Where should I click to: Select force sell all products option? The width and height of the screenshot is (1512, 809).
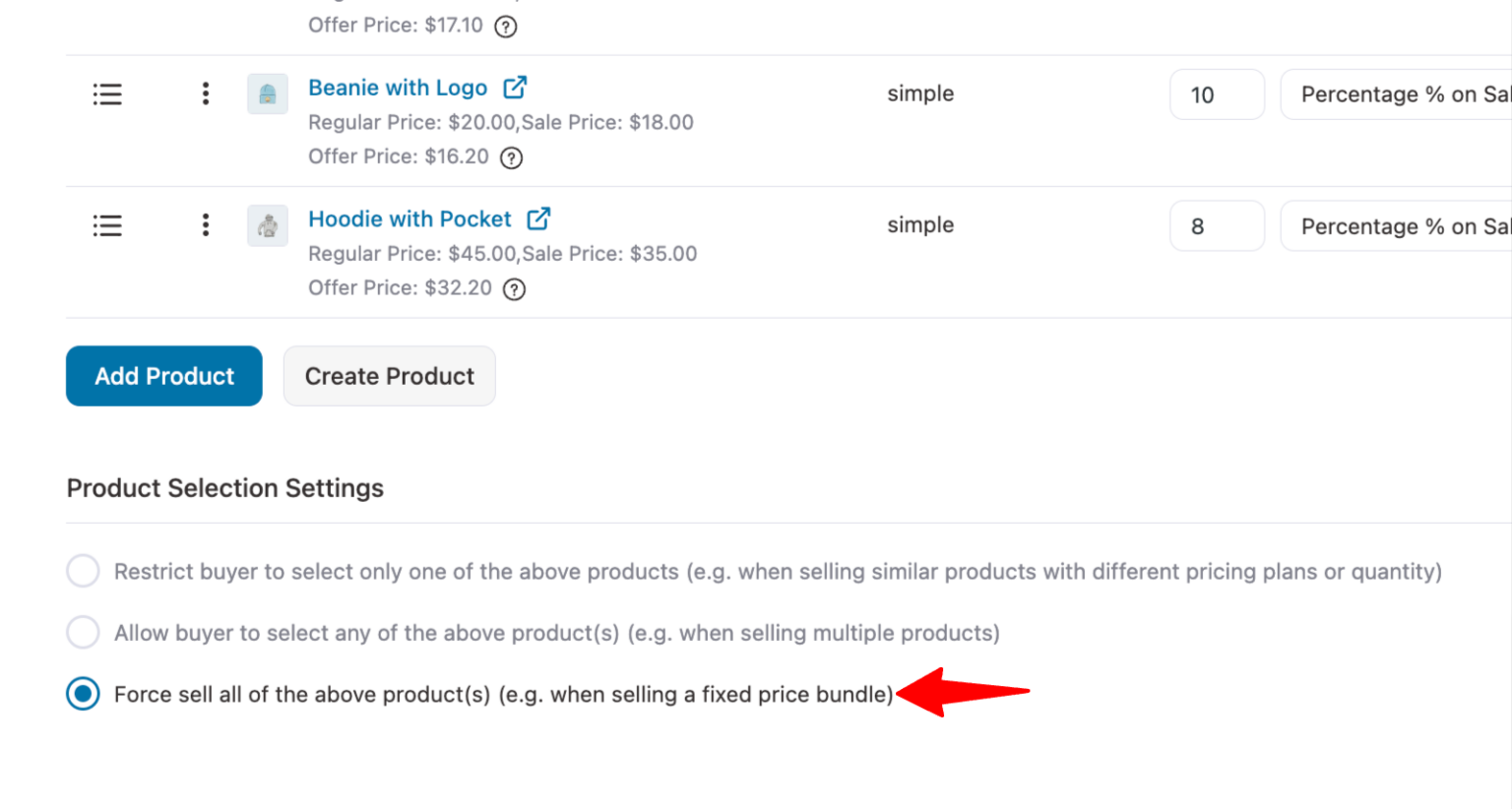tap(83, 693)
